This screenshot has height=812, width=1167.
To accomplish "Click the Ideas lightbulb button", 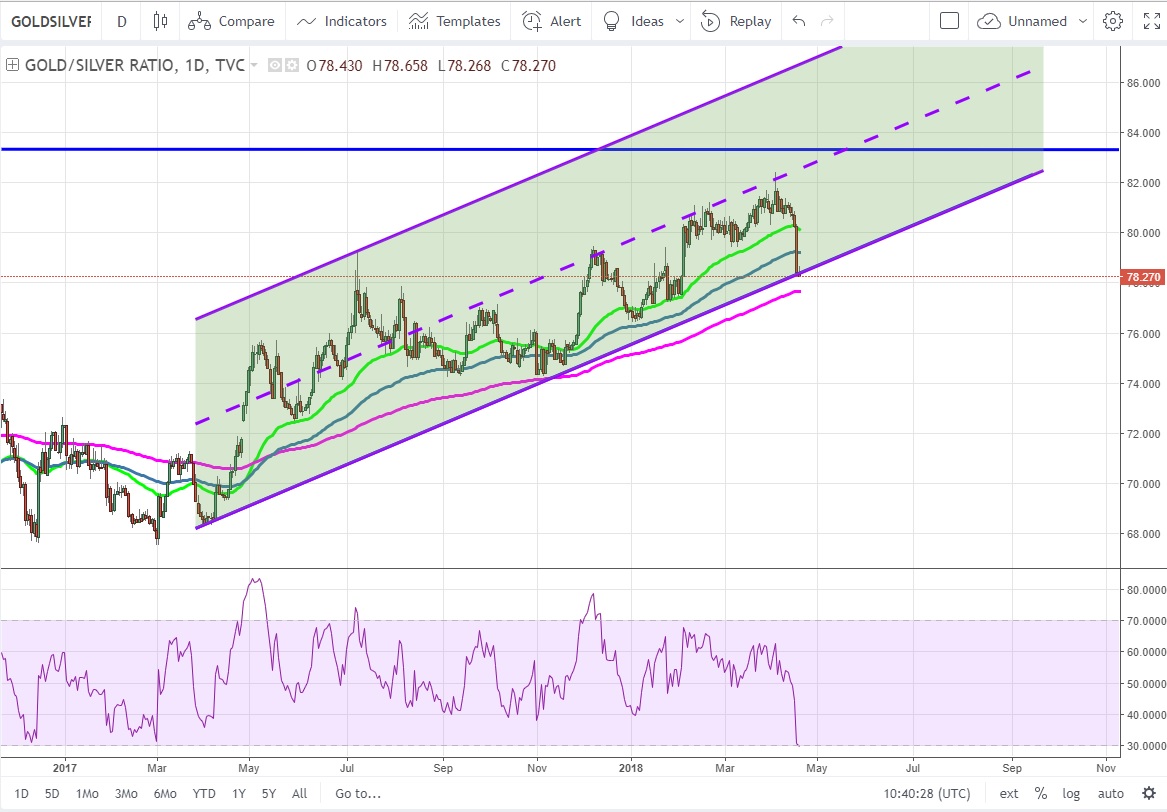I will pyautogui.click(x=633, y=22).
